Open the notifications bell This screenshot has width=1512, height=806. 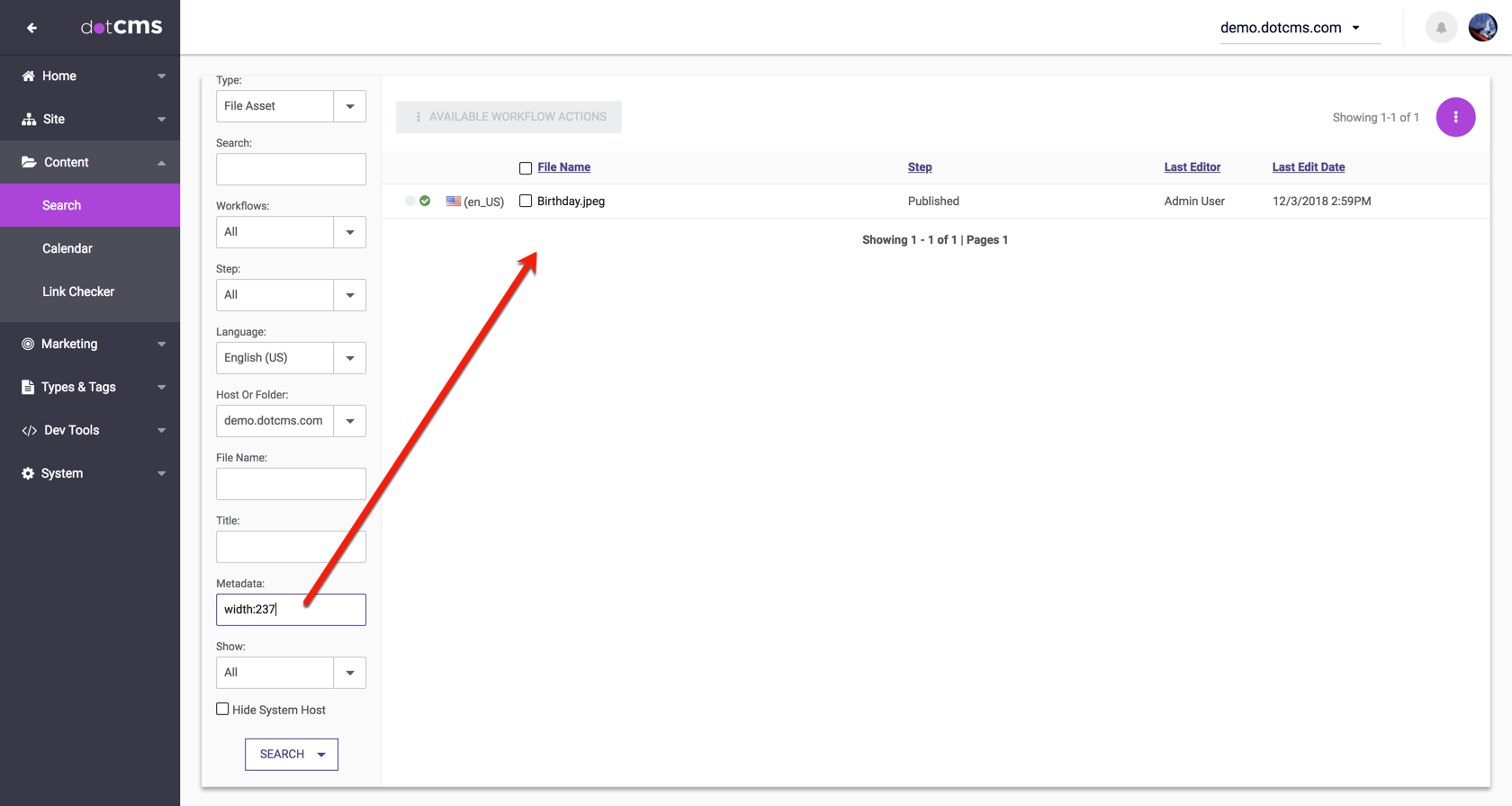click(1441, 28)
